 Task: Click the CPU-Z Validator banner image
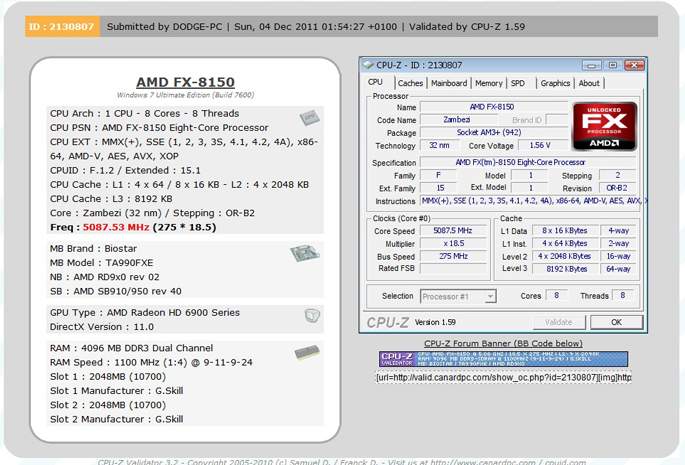(503, 359)
